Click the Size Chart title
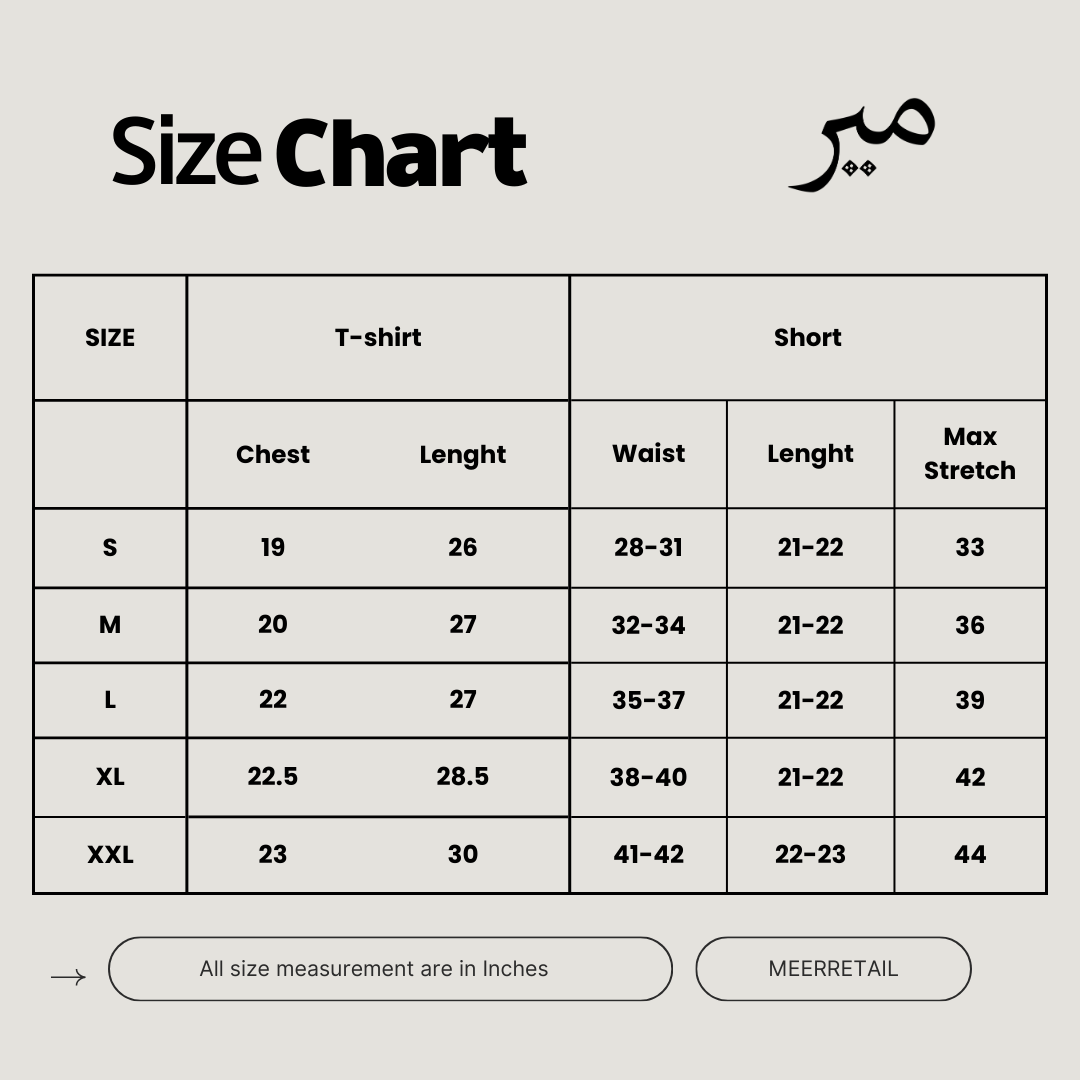The height and width of the screenshot is (1080, 1080). click(319, 152)
